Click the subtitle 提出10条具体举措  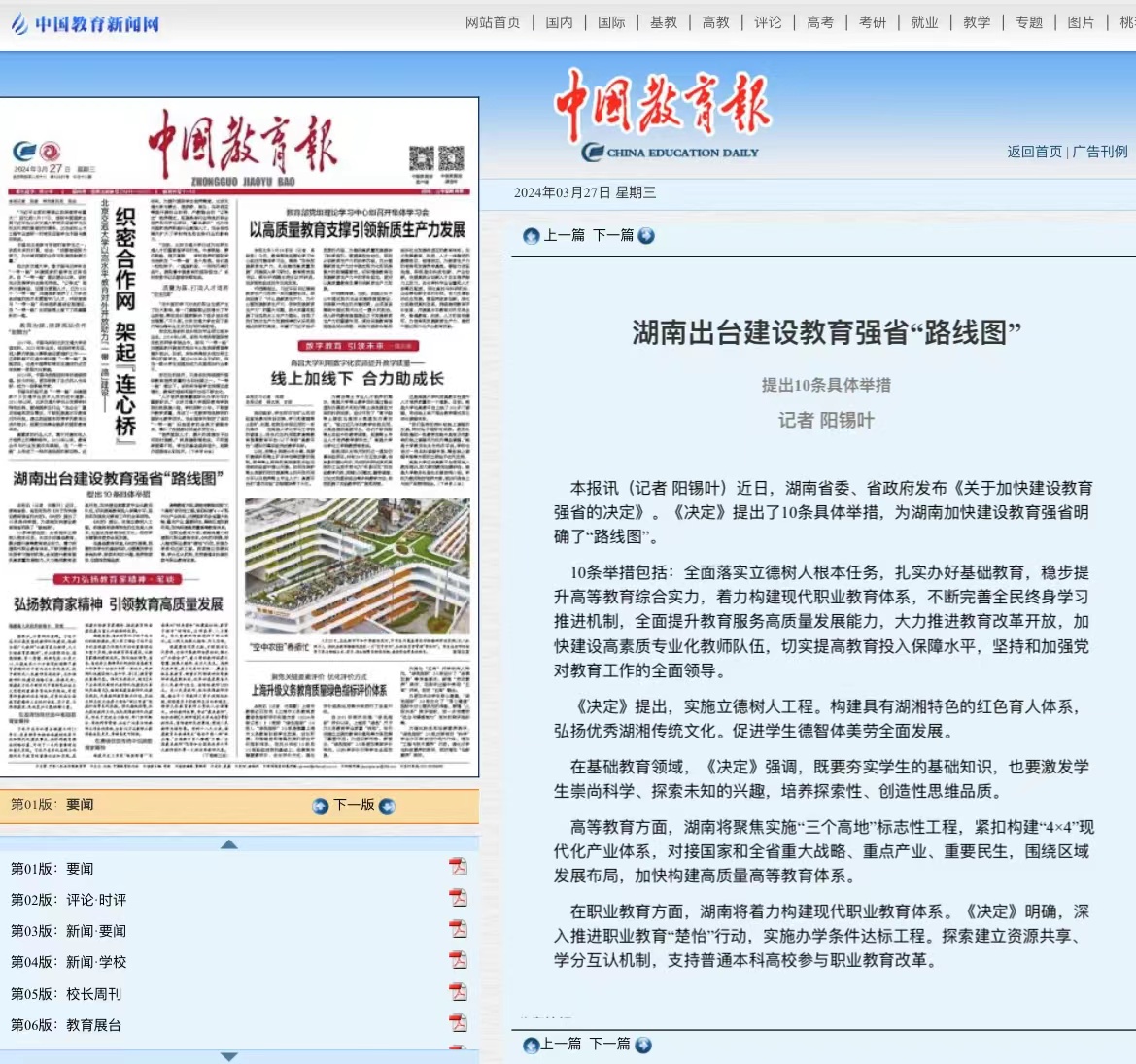tap(826, 385)
